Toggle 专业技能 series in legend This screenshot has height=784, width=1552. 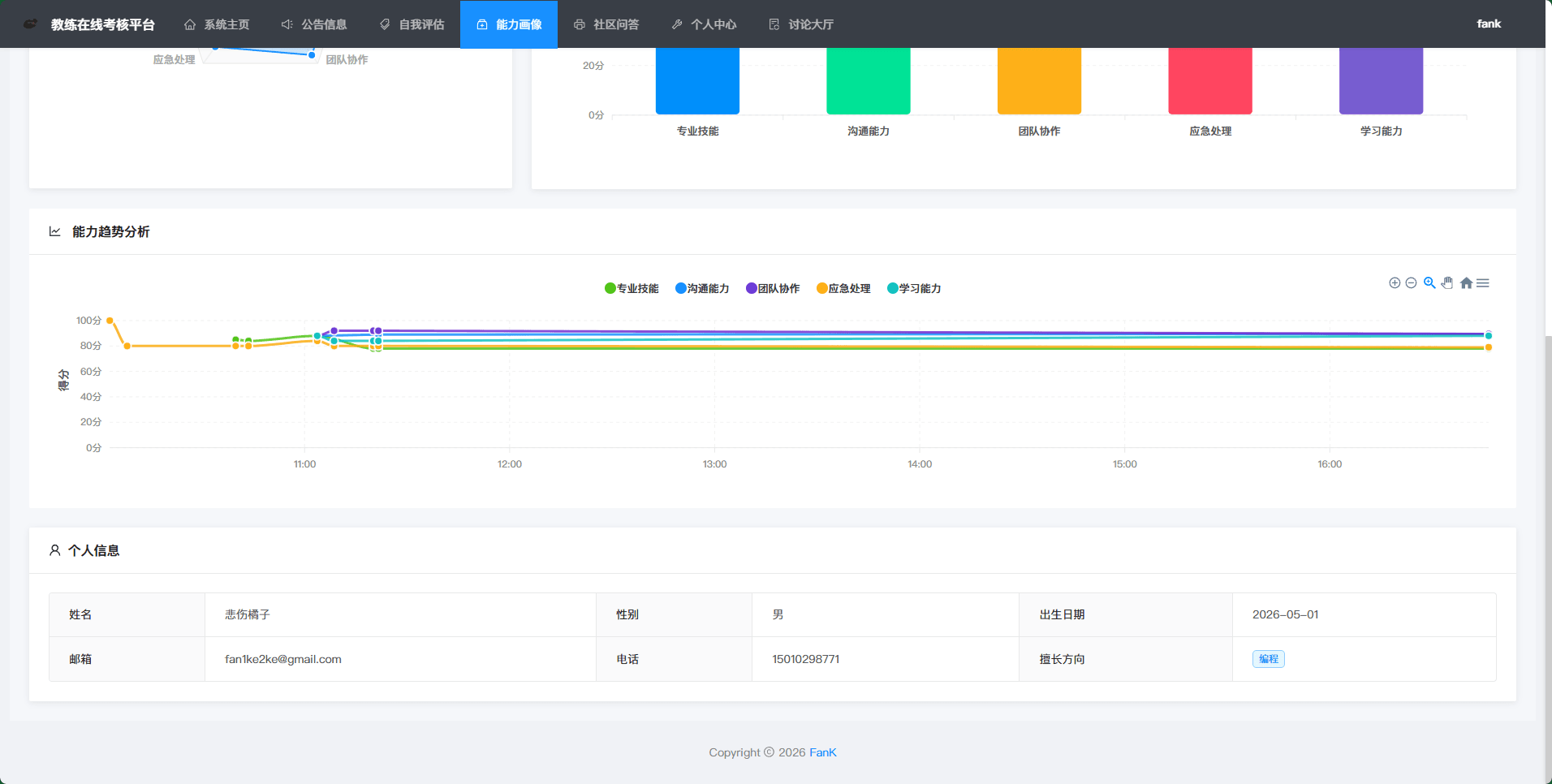coord(632,288)
